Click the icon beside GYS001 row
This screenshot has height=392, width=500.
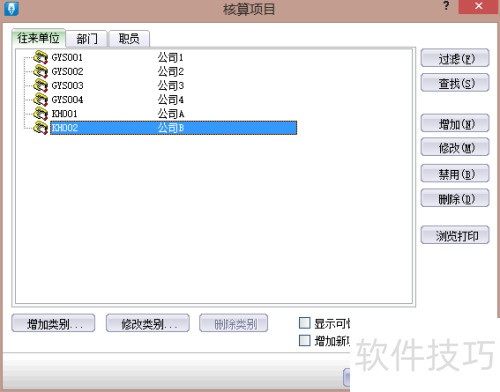pos(41,57)
